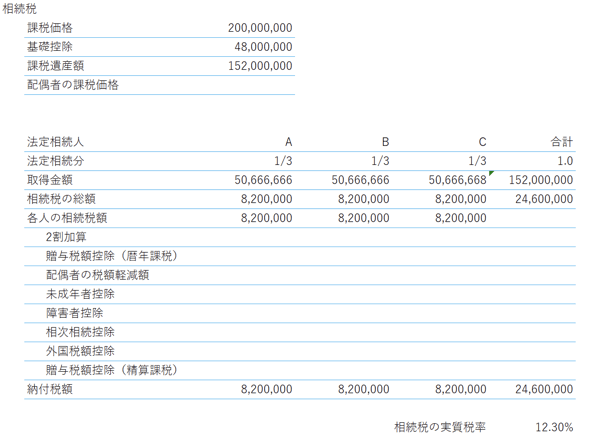Image resolution: width=599 pixels, height=445 pixels.
Task: Click the 配偶者の税額軽減額 row label
Action: tap(97, 275)
